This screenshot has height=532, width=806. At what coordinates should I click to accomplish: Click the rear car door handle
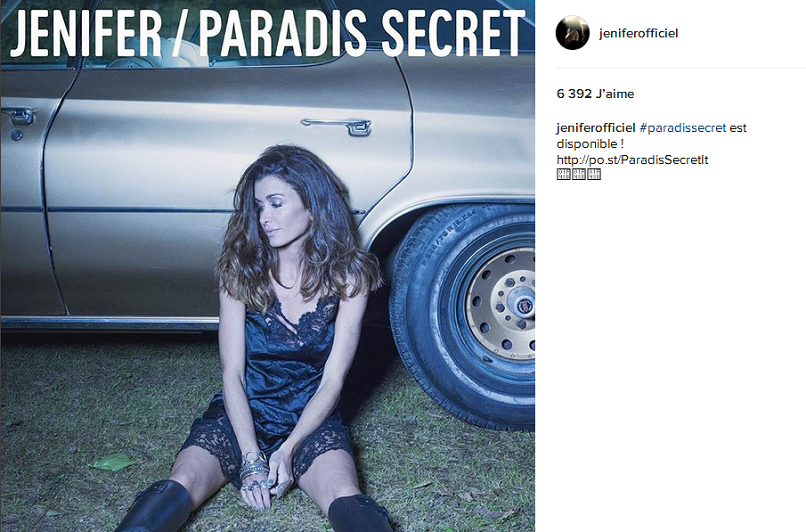[x=337, y=126]
